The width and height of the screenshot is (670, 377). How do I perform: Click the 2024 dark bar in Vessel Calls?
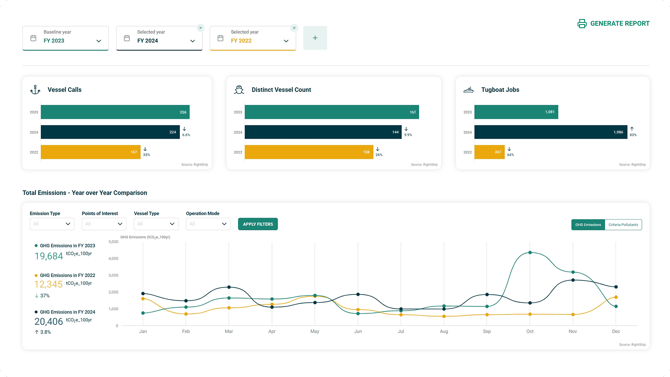pos(110,132)
